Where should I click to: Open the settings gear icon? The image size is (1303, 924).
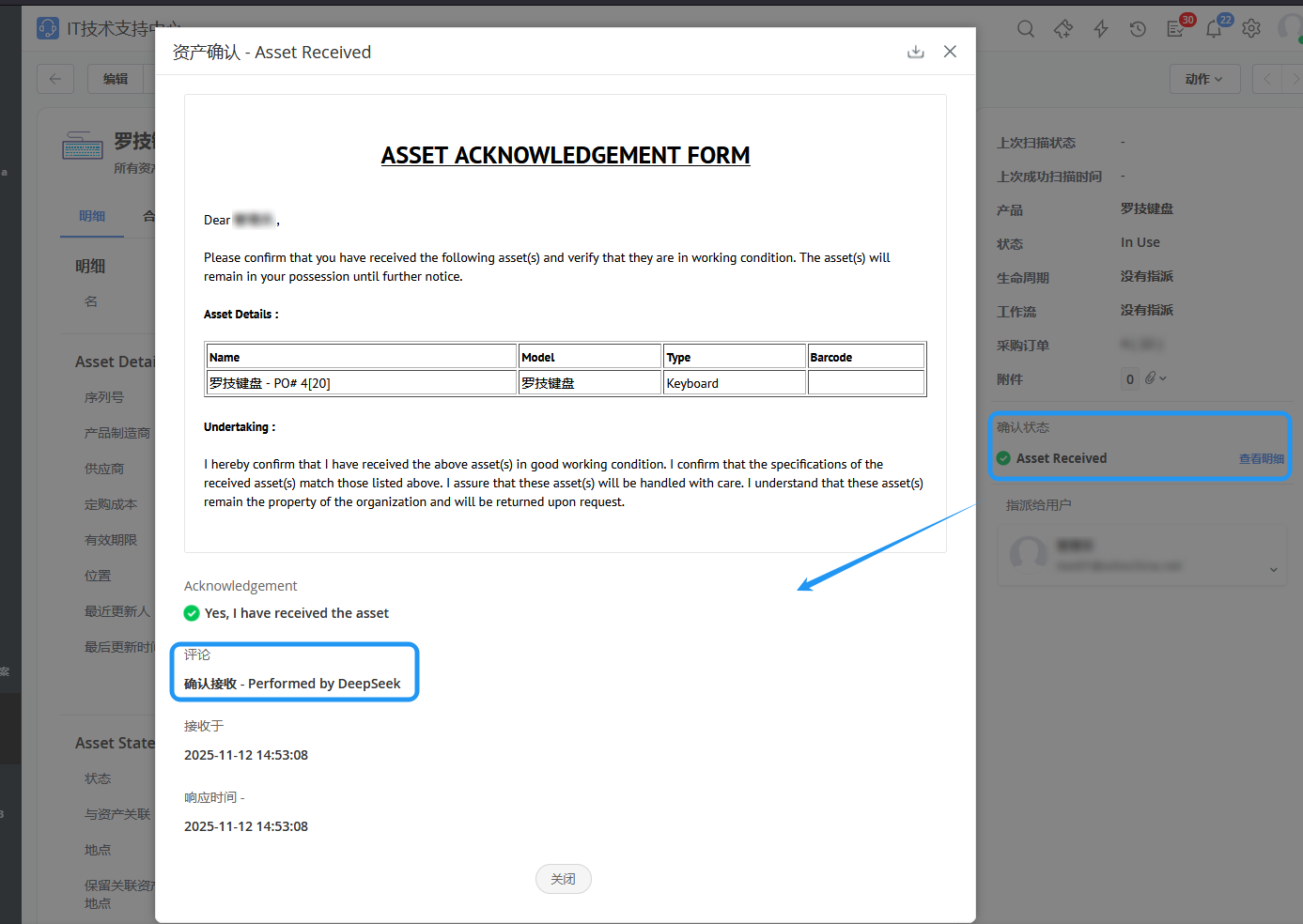coord(1251,29)
